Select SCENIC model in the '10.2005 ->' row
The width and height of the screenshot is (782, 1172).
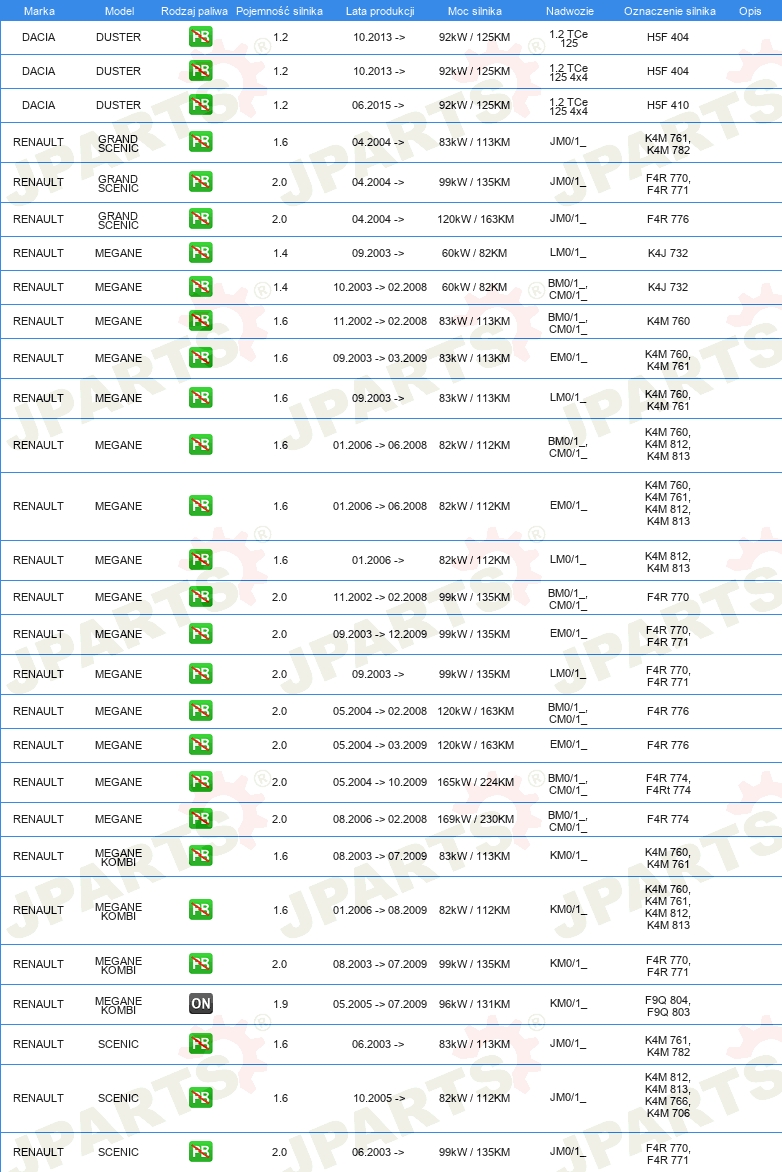point(118,1099)
